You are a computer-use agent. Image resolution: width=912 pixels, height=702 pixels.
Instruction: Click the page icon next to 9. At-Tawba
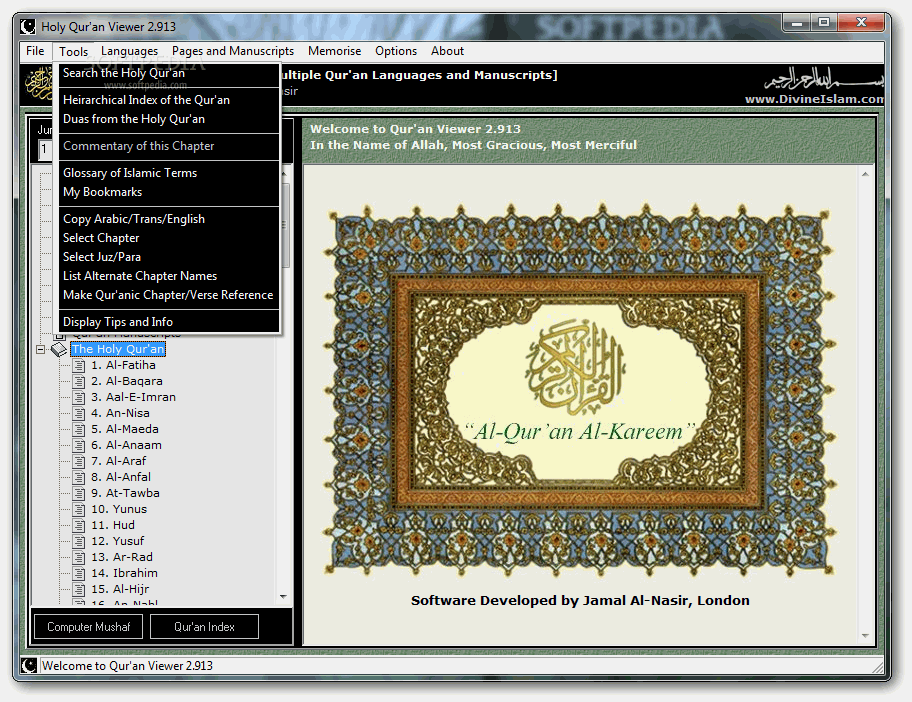[79, 494]
